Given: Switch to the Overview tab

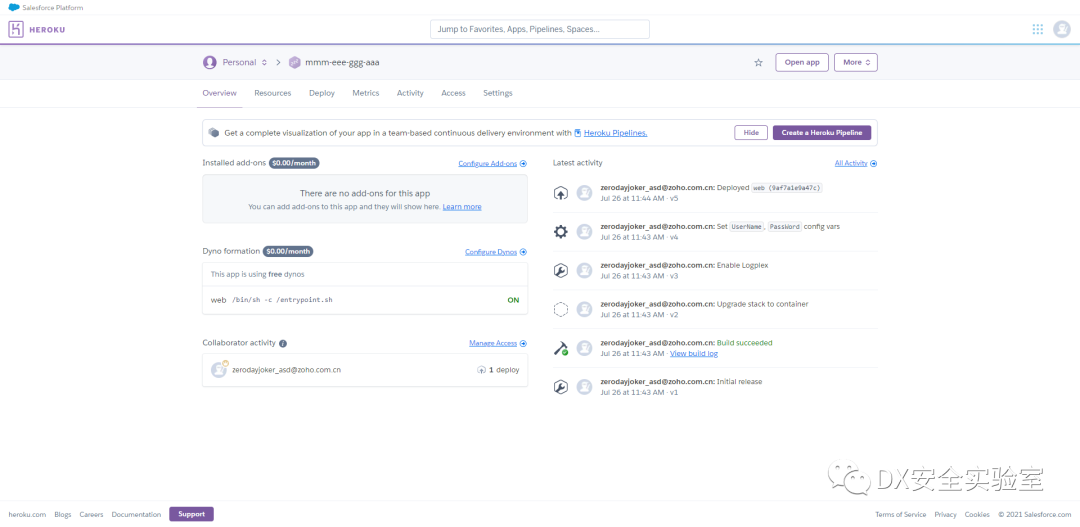Looking at the screenshot, I should [x=220, y=93].
